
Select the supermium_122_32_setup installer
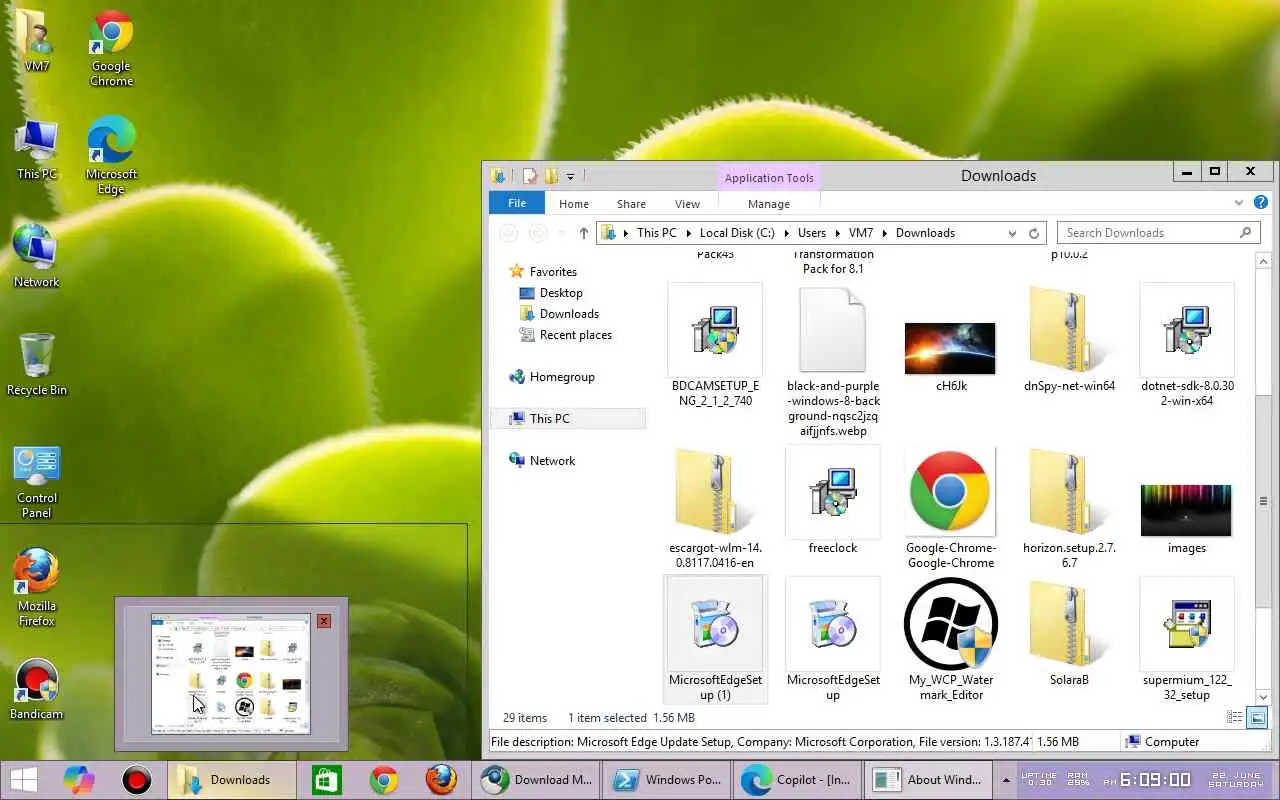[x=1187, y=640]
